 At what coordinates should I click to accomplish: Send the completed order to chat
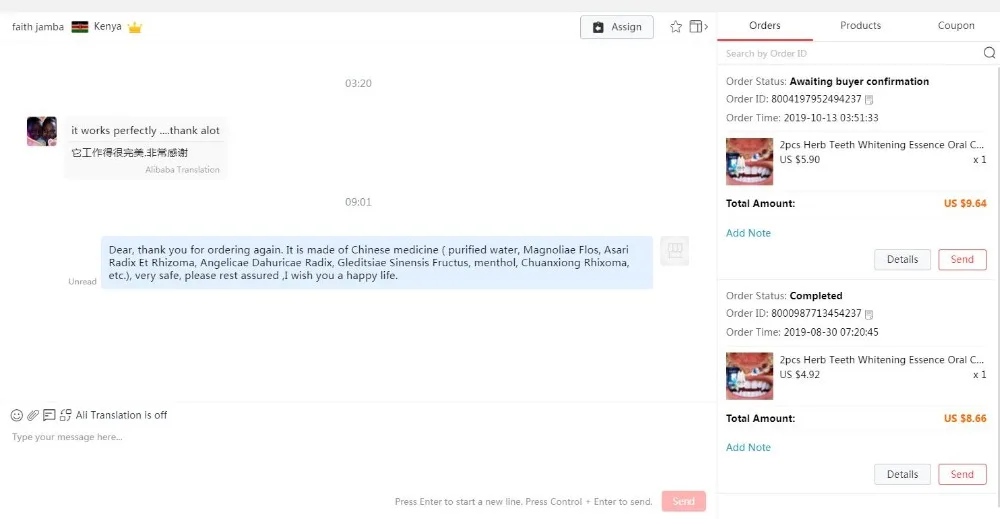[x=962, y=474]
